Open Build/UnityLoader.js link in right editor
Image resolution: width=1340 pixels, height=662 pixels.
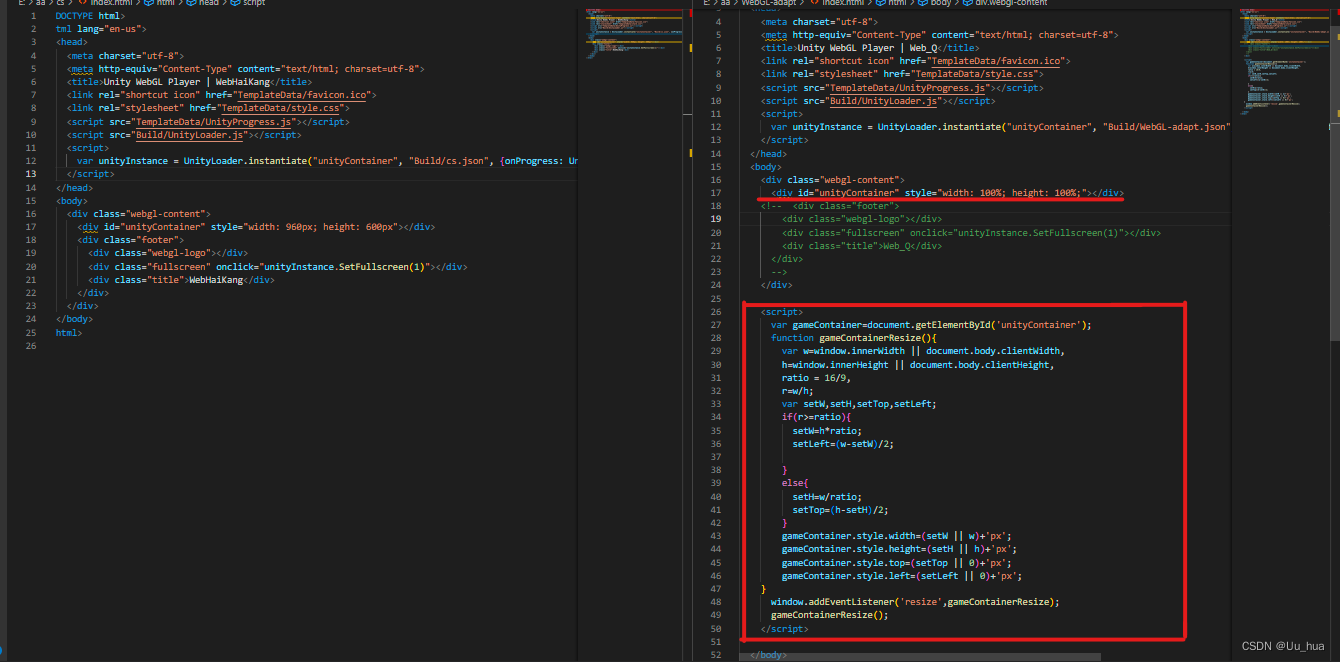[x=883, y=101]
